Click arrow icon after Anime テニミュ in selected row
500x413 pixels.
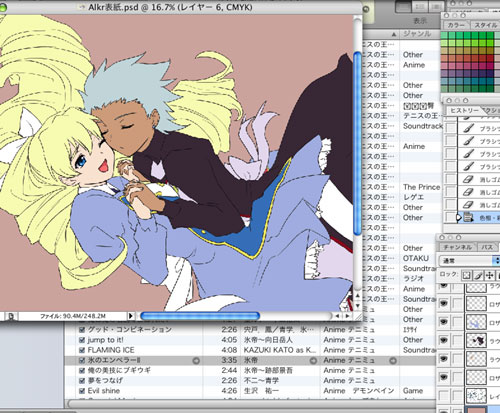tap(393, 360)
